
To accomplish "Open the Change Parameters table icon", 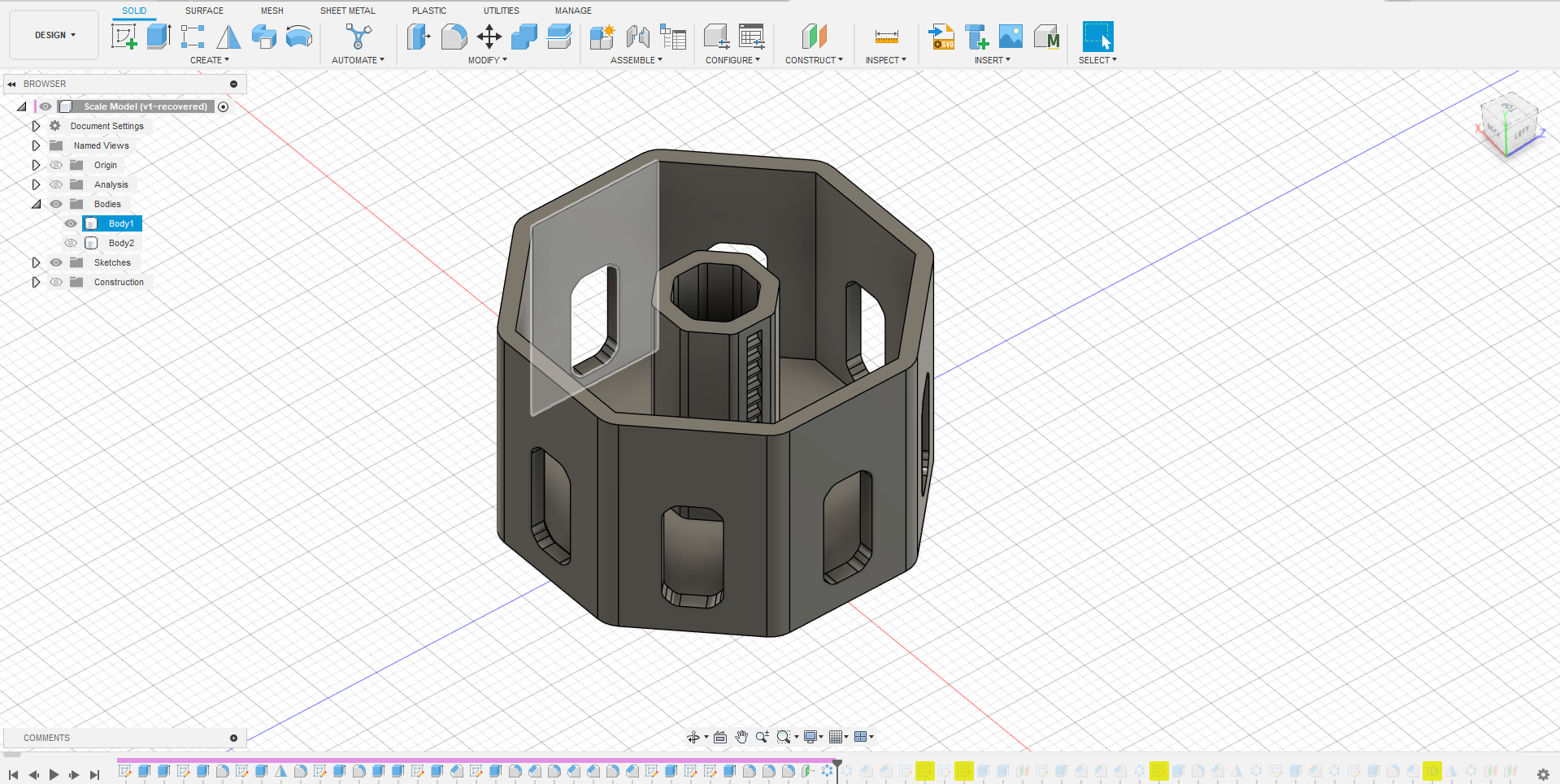I will point(752,37).
